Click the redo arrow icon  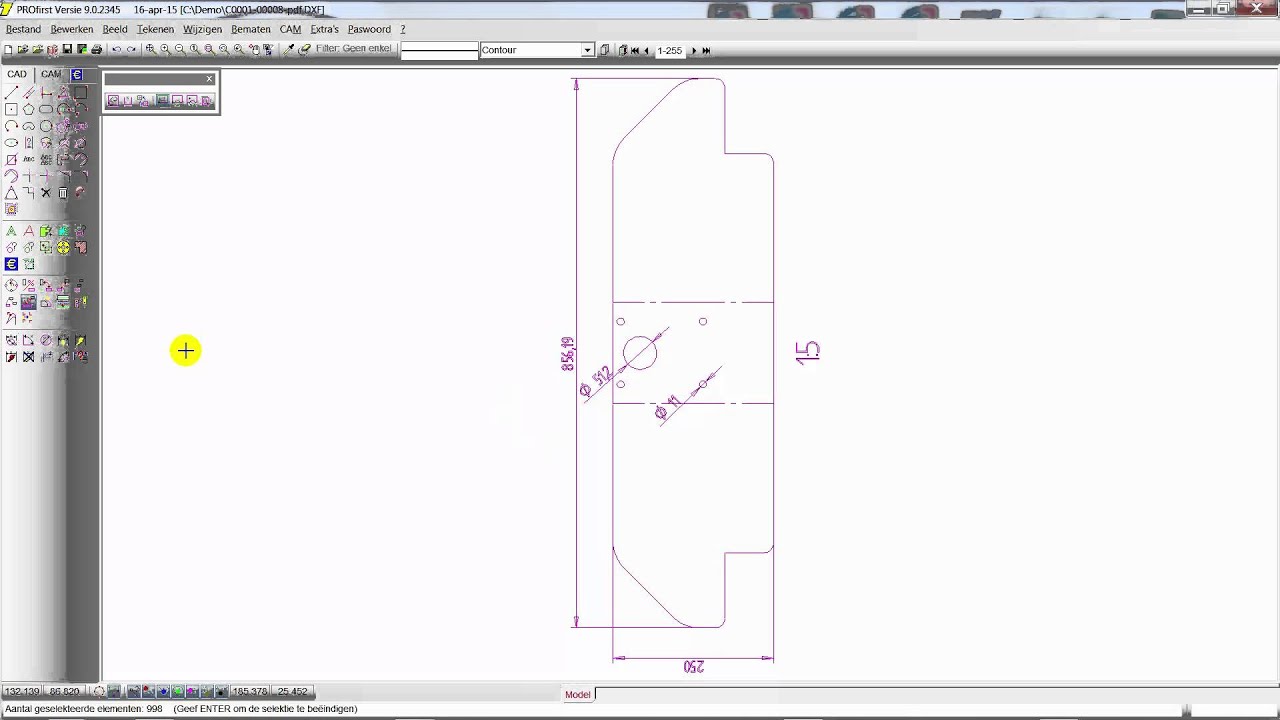tap(131, 49)
